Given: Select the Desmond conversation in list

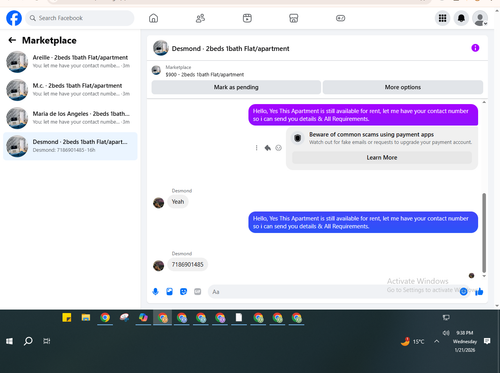Looking at the screenshot, I should (x=70, y=146).
